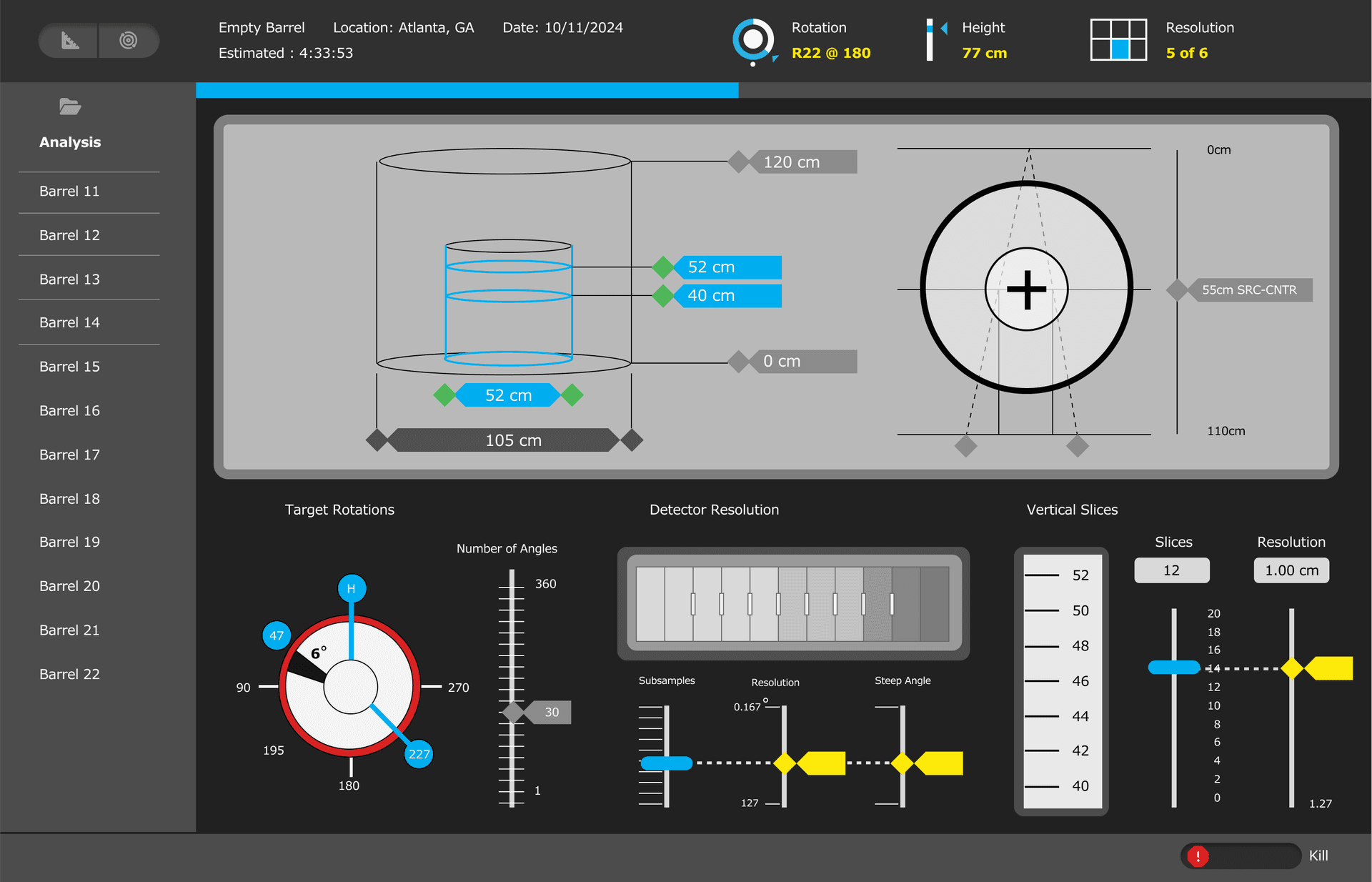Open Barrel 22 in the sidebar

[x=69, y=673]
